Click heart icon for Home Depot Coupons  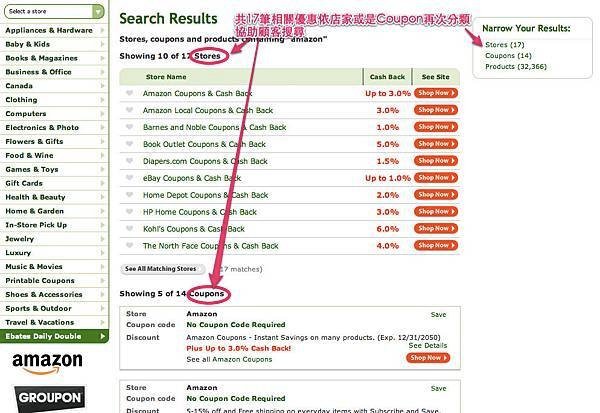coord(130,194)
